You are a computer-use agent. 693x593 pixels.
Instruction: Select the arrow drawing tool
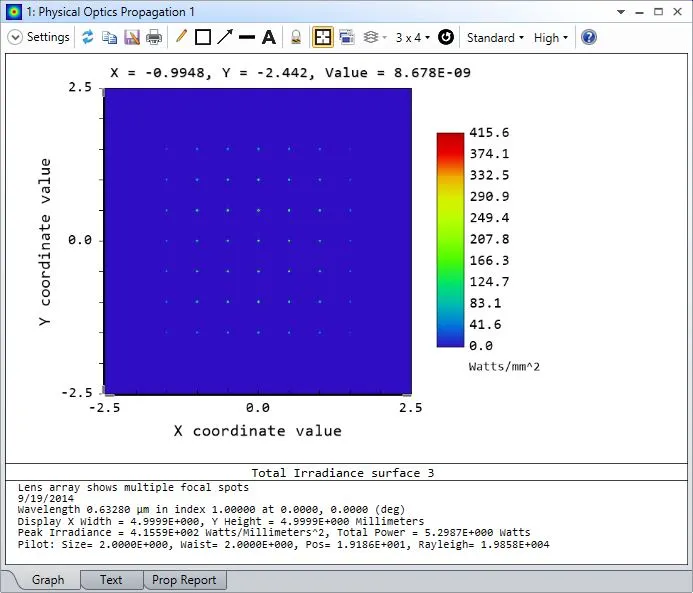[x=225, y=37]
